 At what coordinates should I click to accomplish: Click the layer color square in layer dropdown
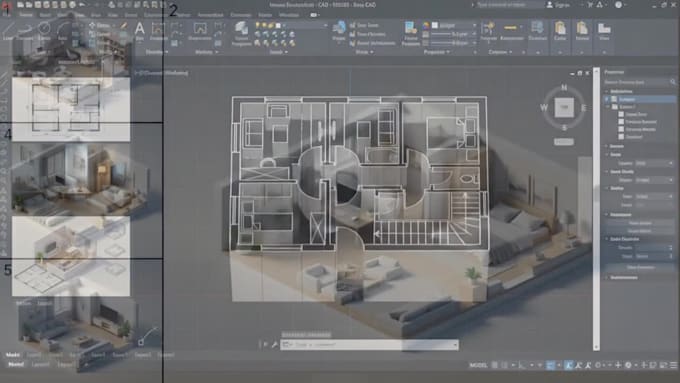click(x=278, y=25)
